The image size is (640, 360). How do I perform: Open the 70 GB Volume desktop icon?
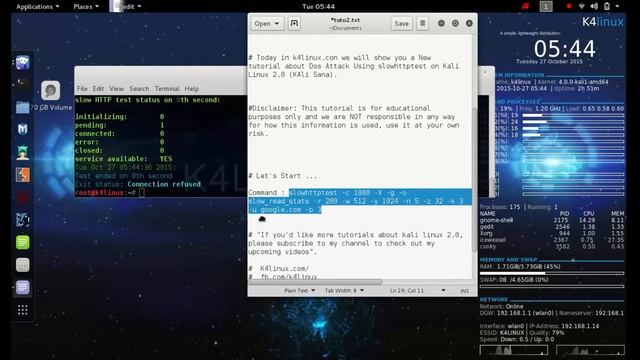51,95
